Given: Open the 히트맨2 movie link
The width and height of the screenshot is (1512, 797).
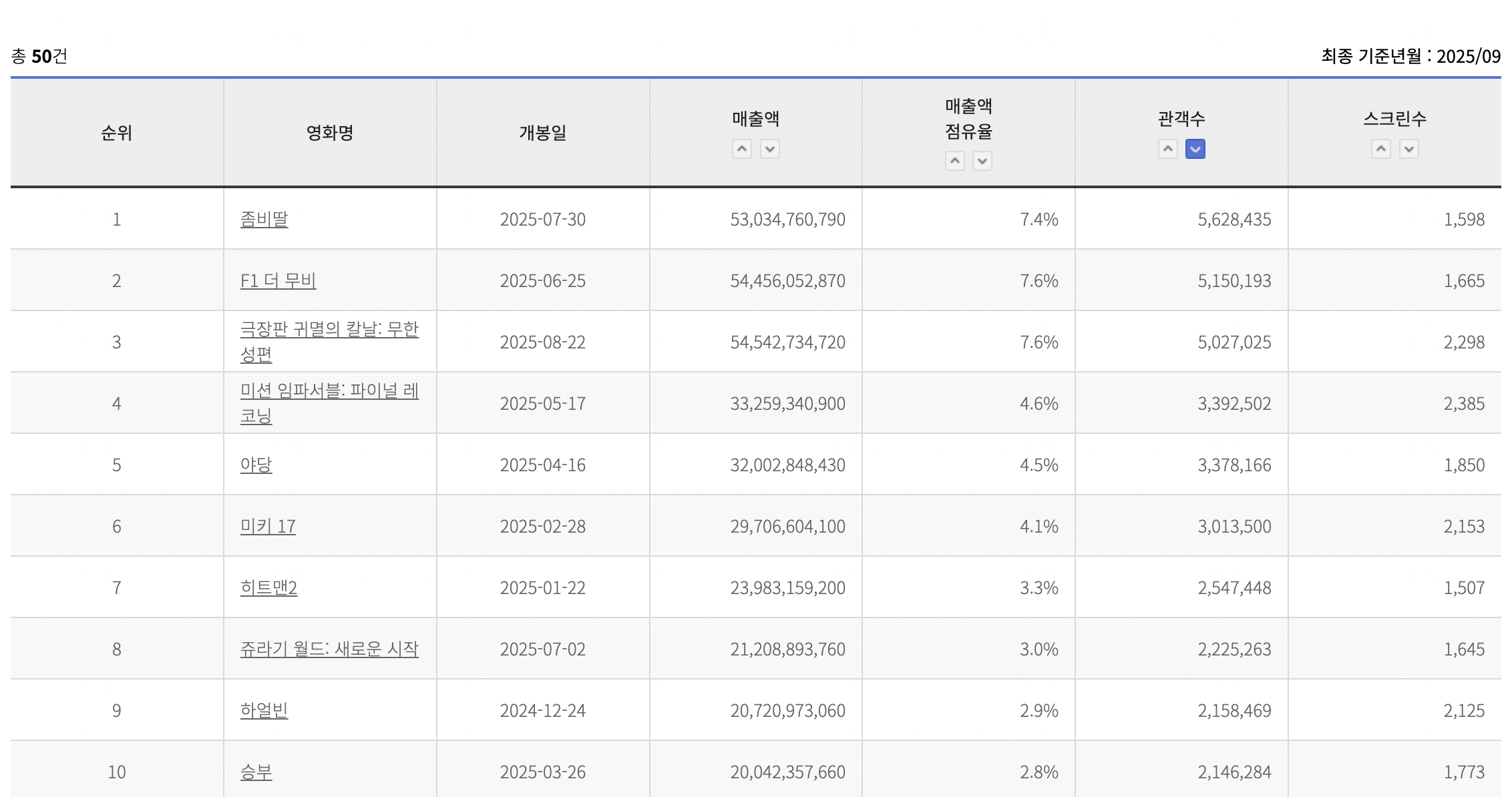Looking at the screenshot, I should (268, 587).
